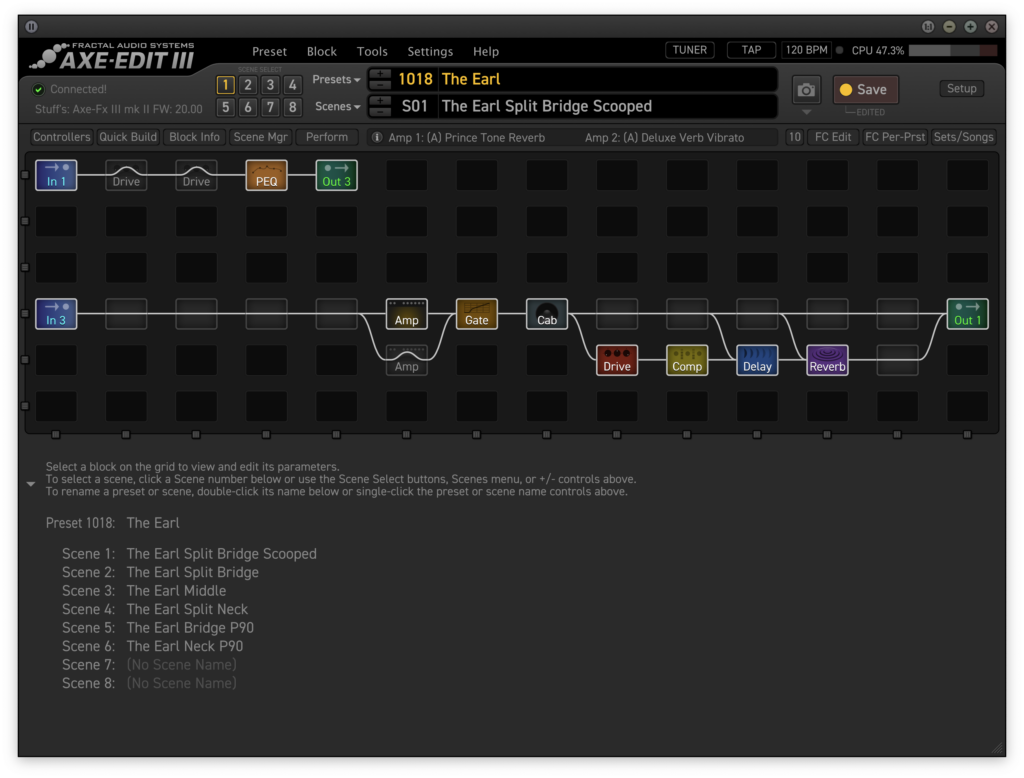Select the bypassed lower Amp block

pos(406,360)
